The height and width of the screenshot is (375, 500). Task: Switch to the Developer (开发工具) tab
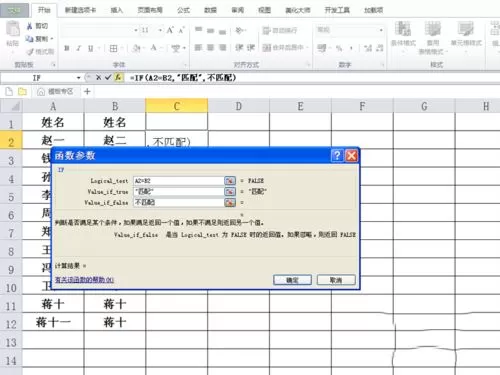click(x=337, y=10)
